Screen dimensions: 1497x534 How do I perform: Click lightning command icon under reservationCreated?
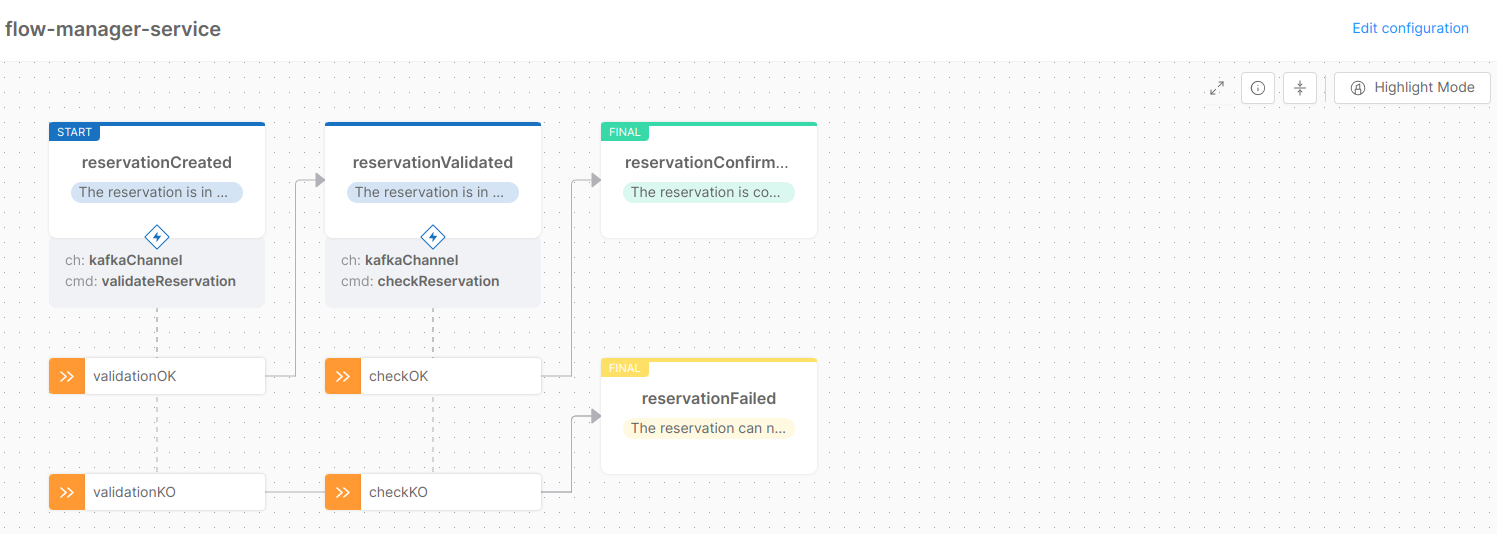click(157, 237)
